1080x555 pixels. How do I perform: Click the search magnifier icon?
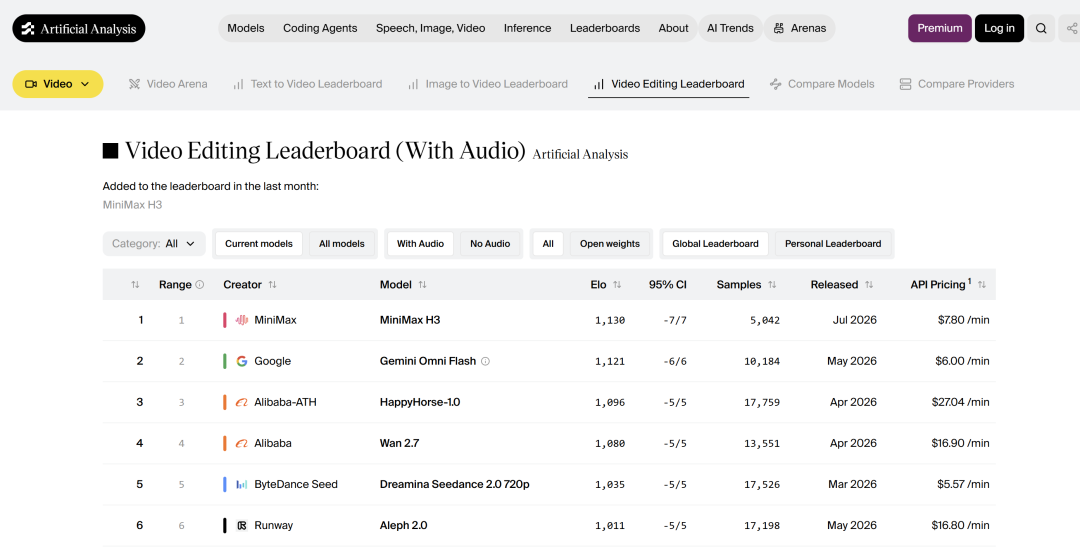pos(1041,28)
